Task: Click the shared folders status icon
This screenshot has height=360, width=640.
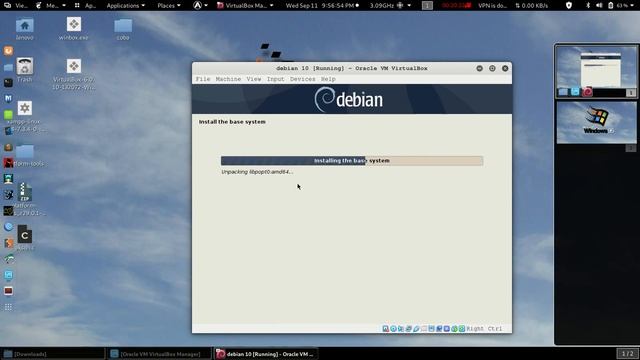Action: [x=424, y=329]
